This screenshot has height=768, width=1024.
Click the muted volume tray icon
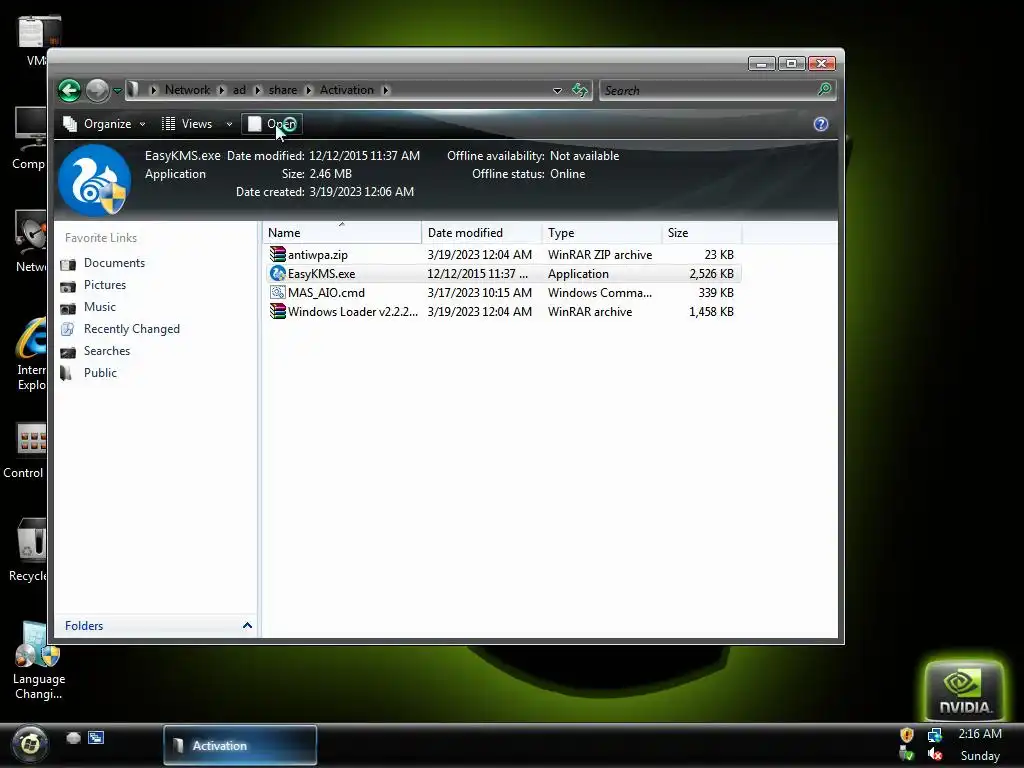[935, 755]
